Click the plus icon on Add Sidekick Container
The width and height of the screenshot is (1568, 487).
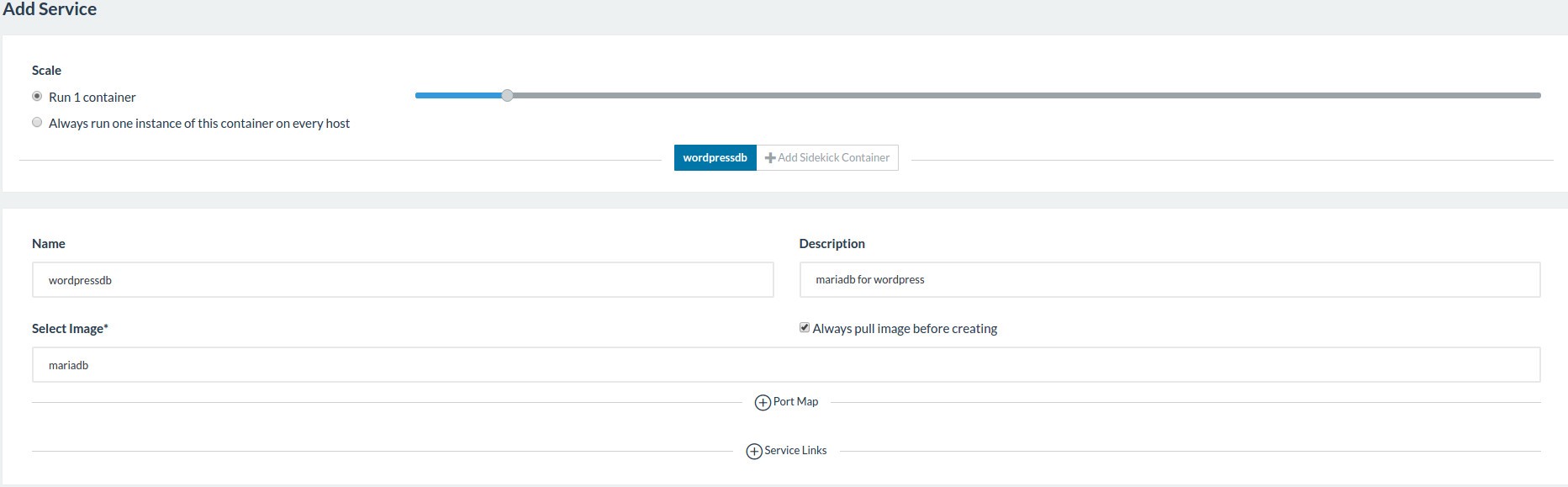(x=770, y=158)
